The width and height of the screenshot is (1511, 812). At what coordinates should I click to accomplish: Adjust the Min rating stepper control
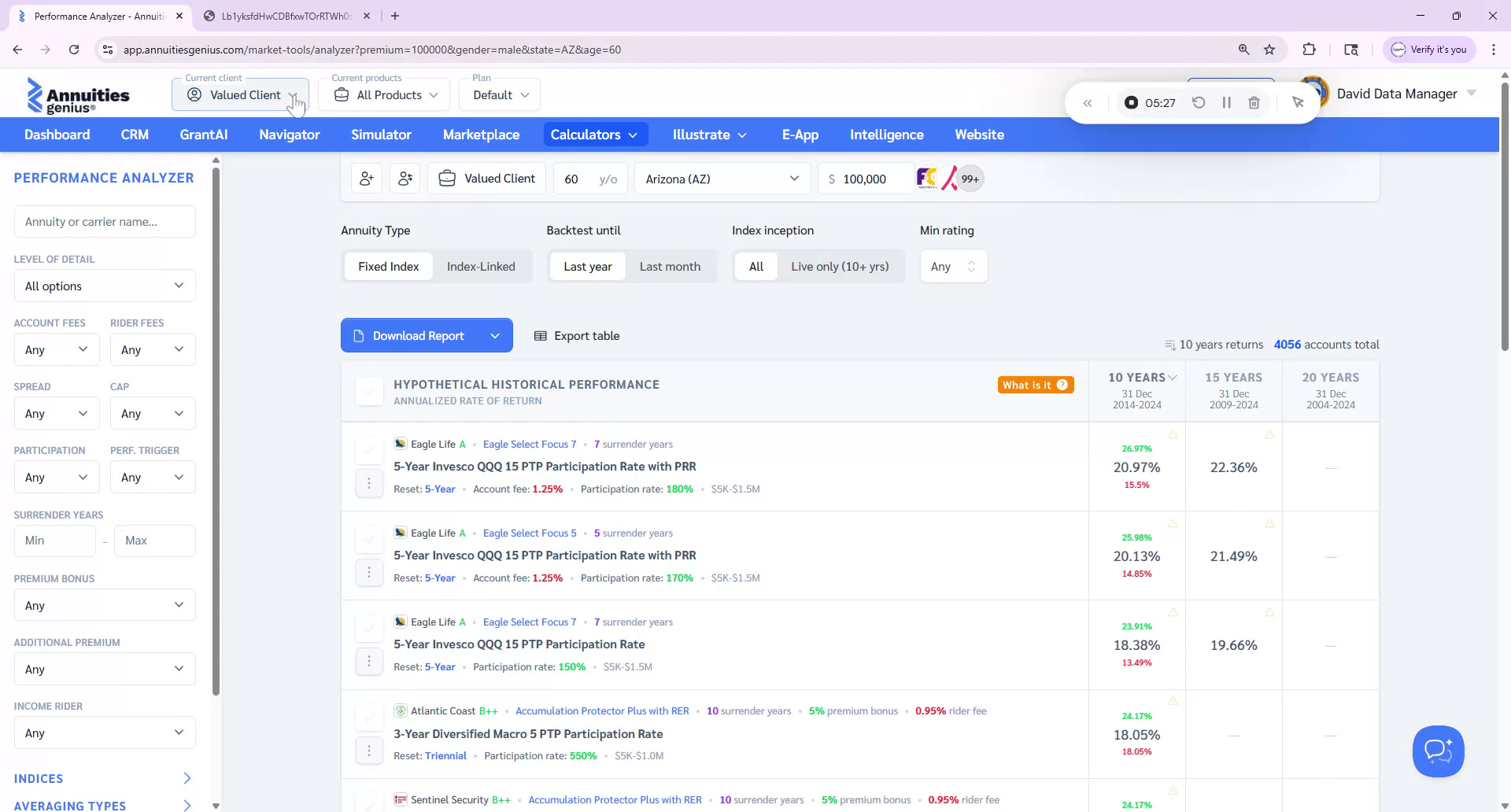pos(972,266)
